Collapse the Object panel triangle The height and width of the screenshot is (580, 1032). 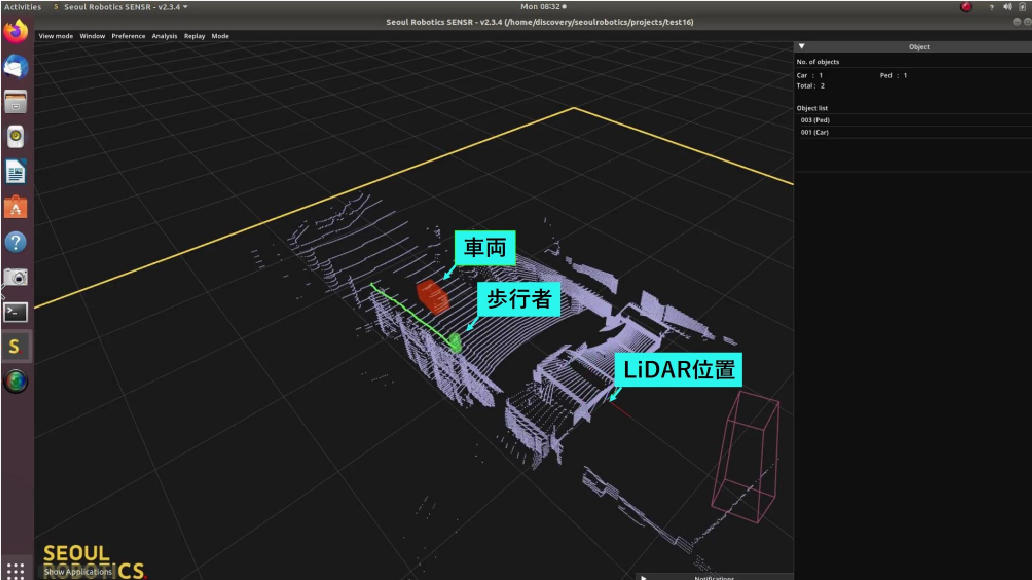pos(802,46)
